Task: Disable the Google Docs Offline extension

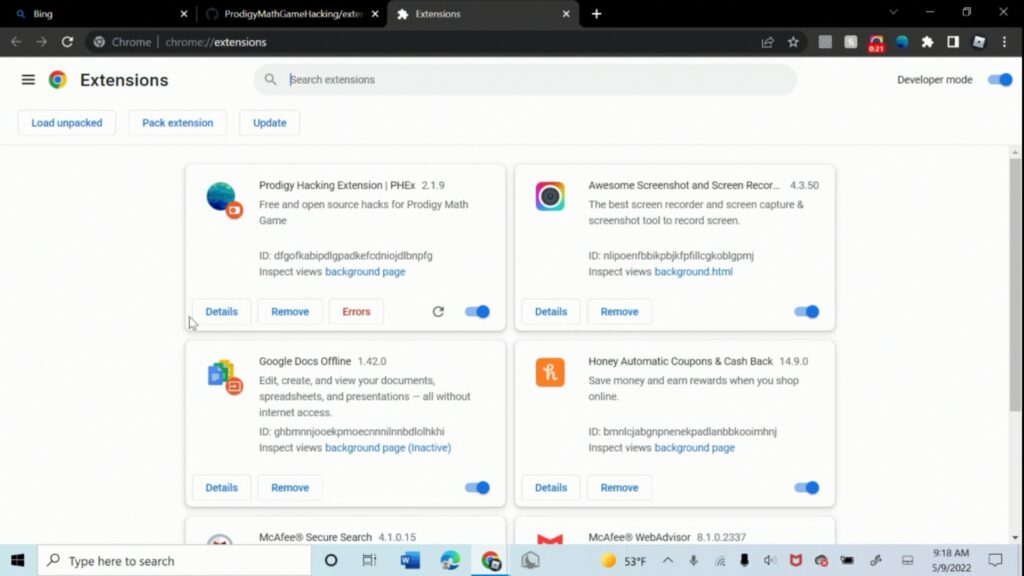Action: (477, 487)
